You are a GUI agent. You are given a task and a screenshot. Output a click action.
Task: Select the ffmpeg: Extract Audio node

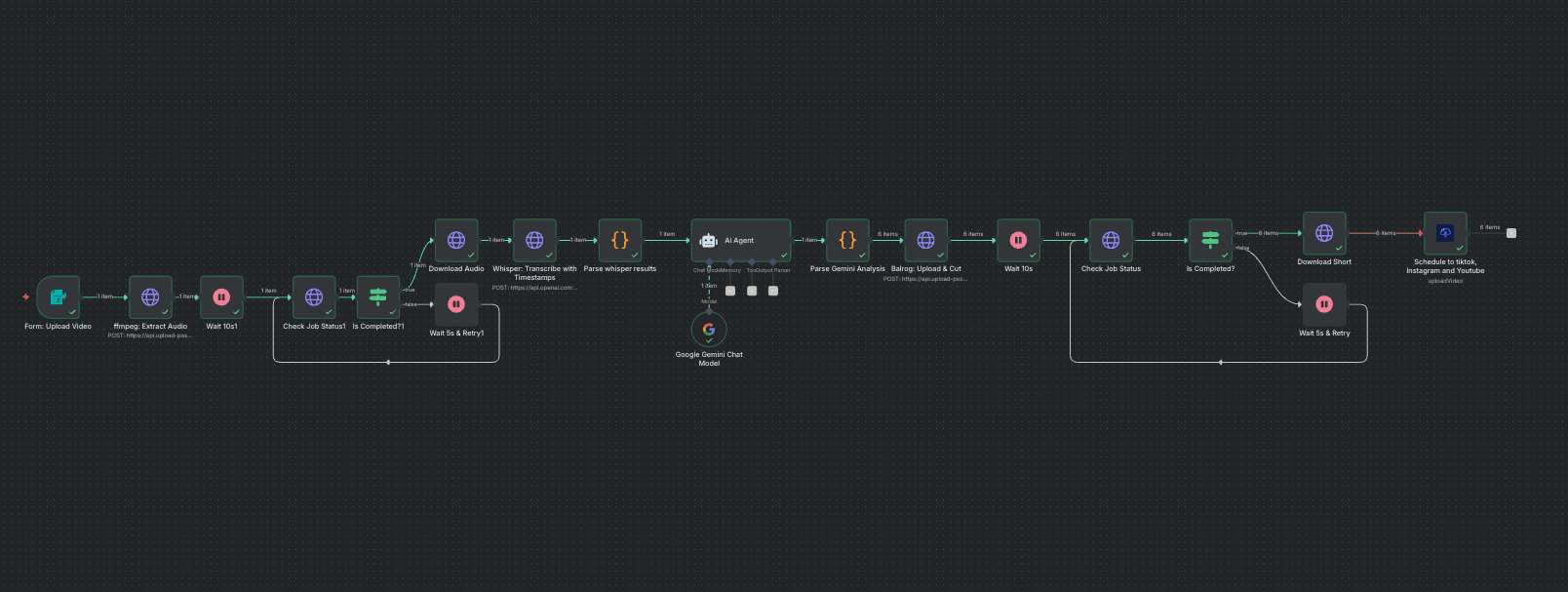tap(150, 296)
